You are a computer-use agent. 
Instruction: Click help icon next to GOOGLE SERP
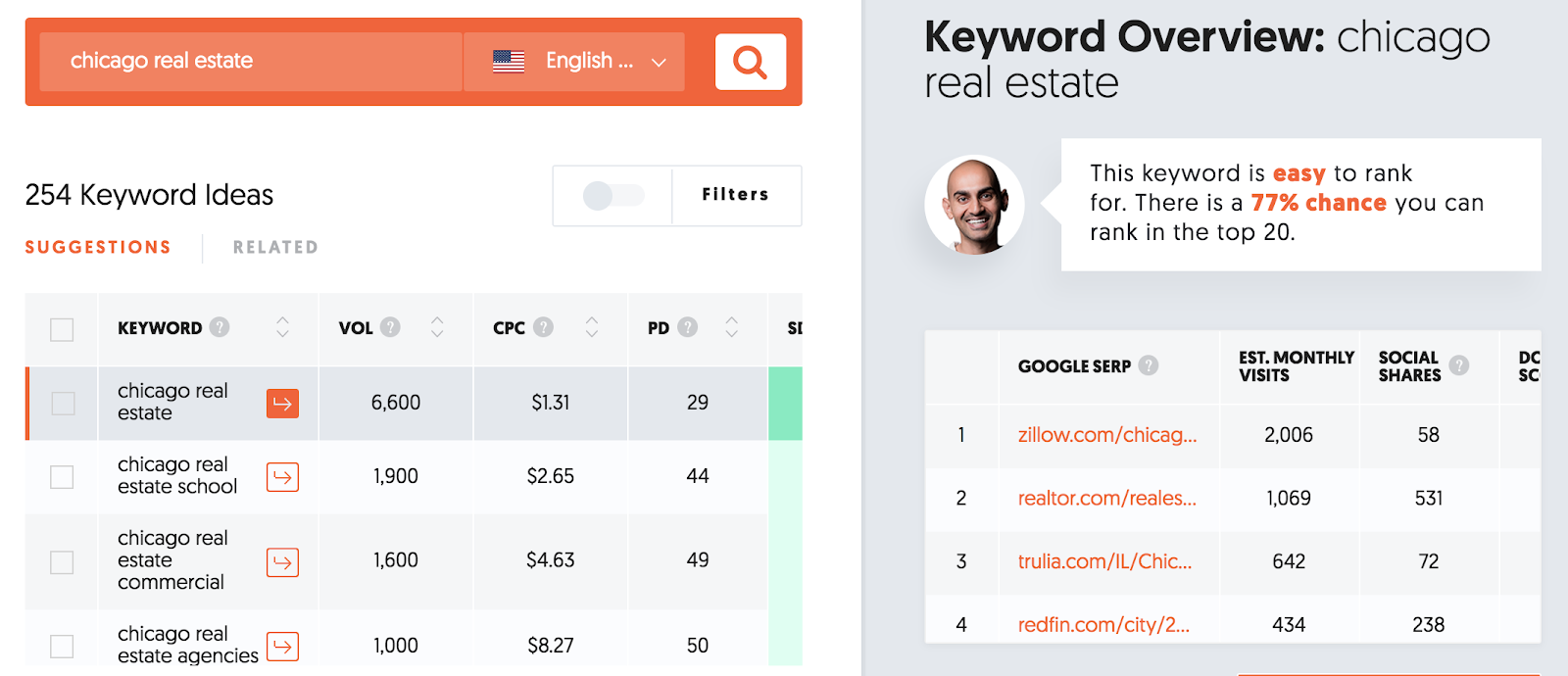coord(1149,365)
